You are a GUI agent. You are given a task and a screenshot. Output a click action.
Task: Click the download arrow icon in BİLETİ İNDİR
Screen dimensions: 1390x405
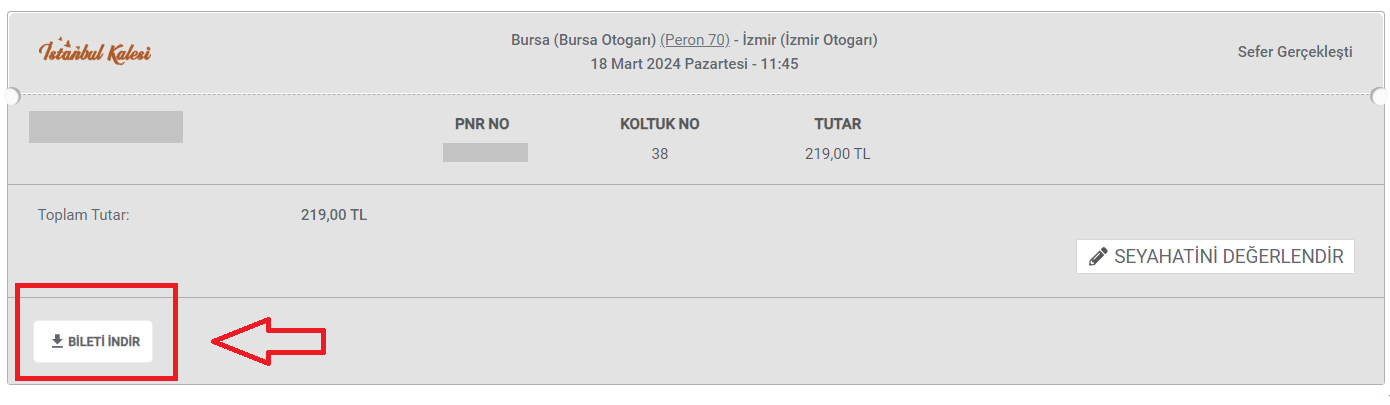[57, 341]
